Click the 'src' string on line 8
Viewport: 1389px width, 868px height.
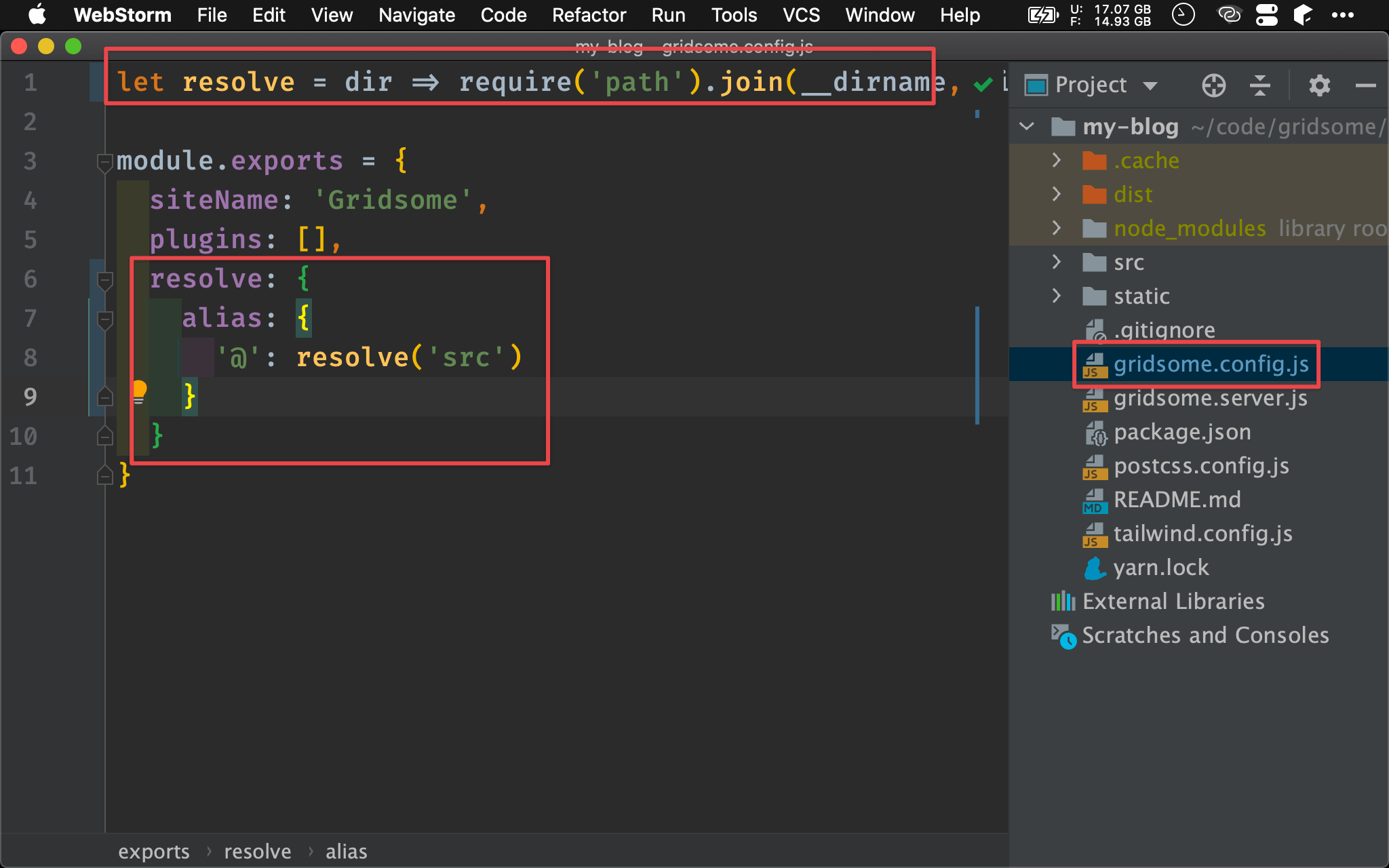click(x=467, y=357)
